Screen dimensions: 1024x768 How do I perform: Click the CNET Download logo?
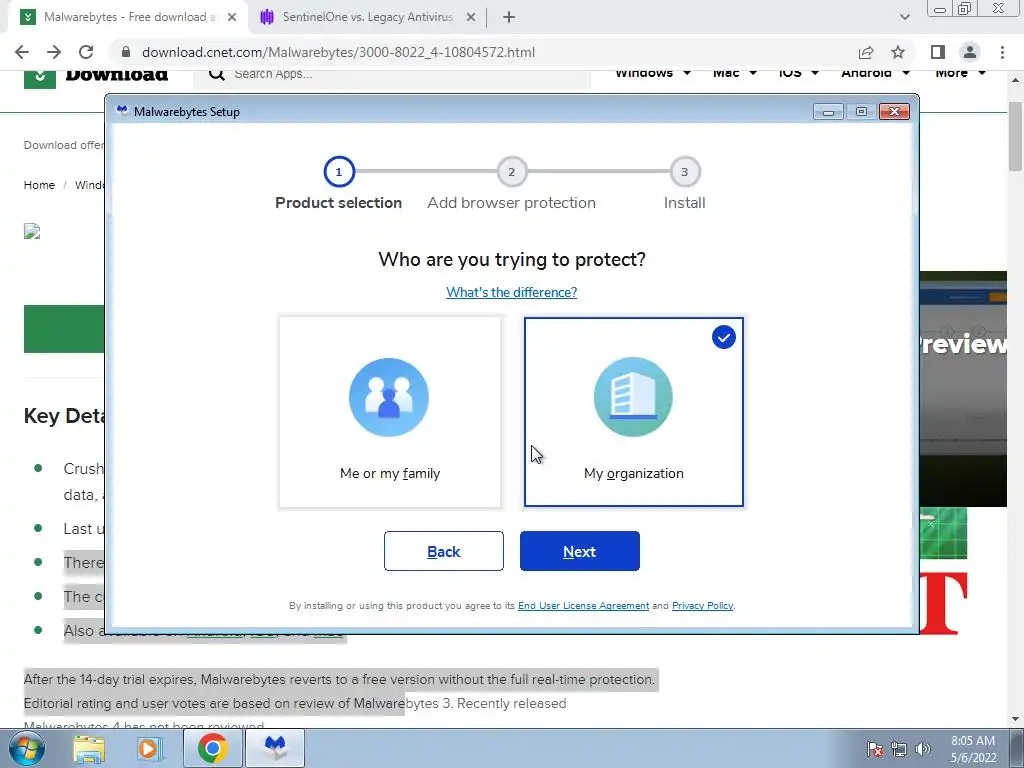pos(96,79)
